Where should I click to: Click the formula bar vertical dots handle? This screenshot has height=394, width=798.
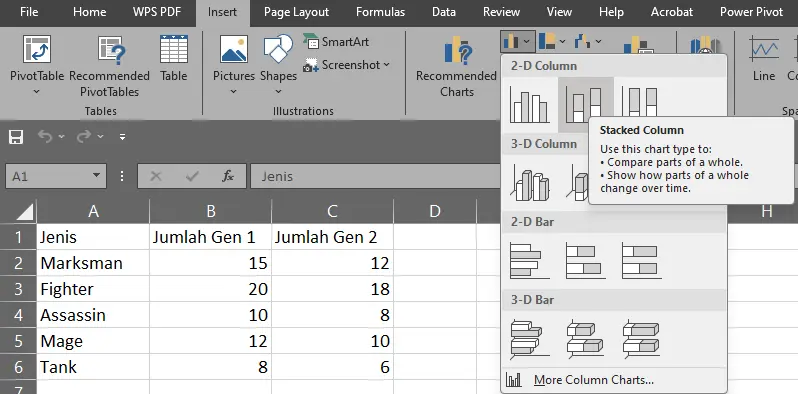pos(122,176)
